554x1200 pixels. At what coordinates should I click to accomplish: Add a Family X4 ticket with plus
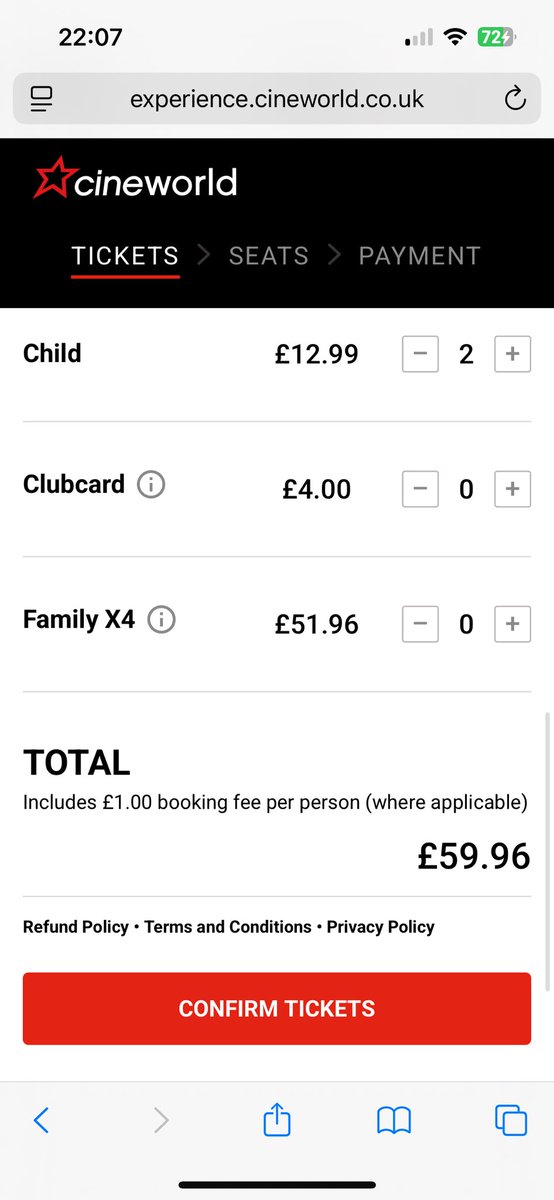pos(513,624)
